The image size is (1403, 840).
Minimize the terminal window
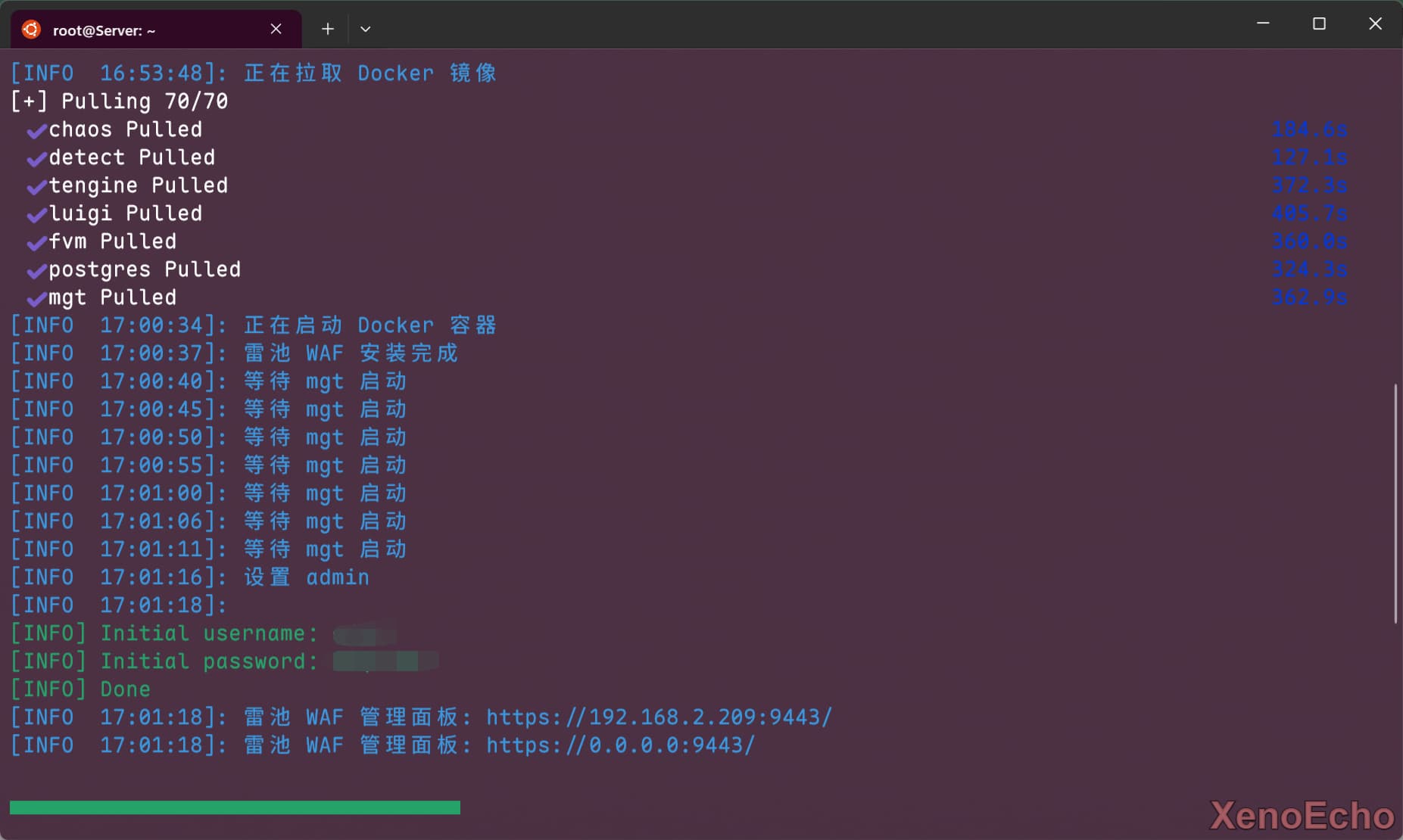click(1263, 24)
